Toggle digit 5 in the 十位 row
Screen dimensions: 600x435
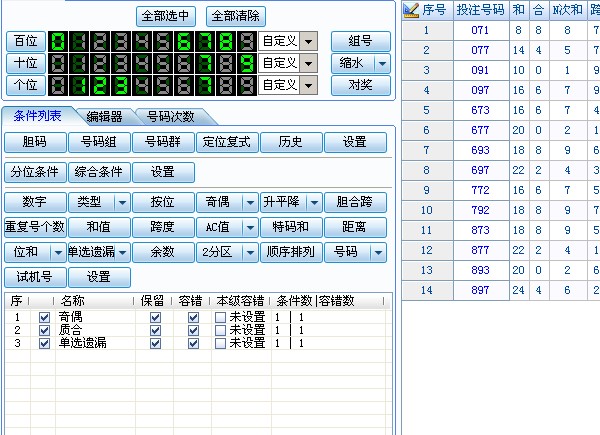pyautogui.click(x=163, y=64)
